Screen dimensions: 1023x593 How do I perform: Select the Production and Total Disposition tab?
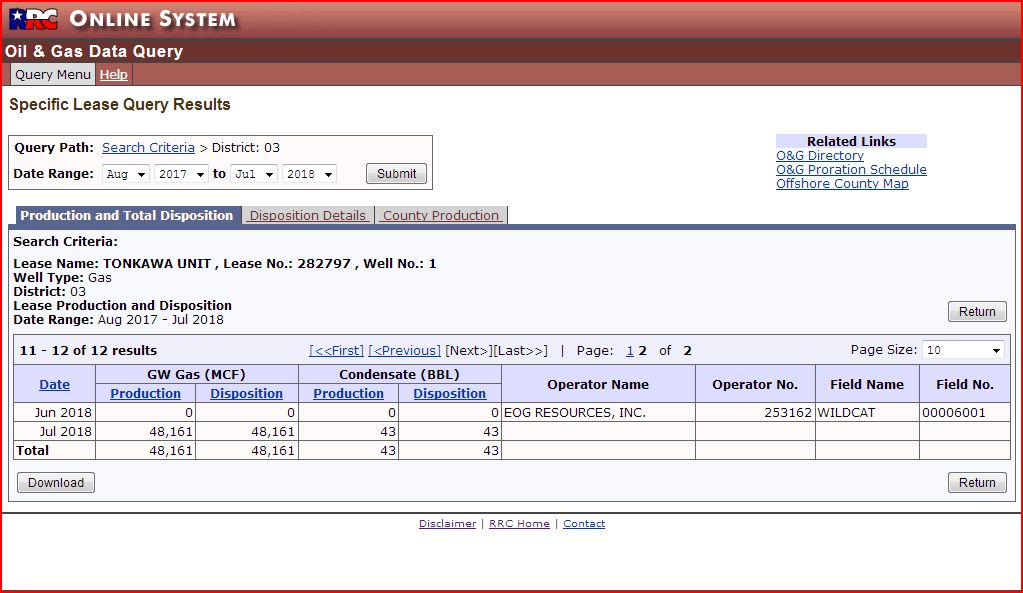pyautogui.click(x=127, y=215)
